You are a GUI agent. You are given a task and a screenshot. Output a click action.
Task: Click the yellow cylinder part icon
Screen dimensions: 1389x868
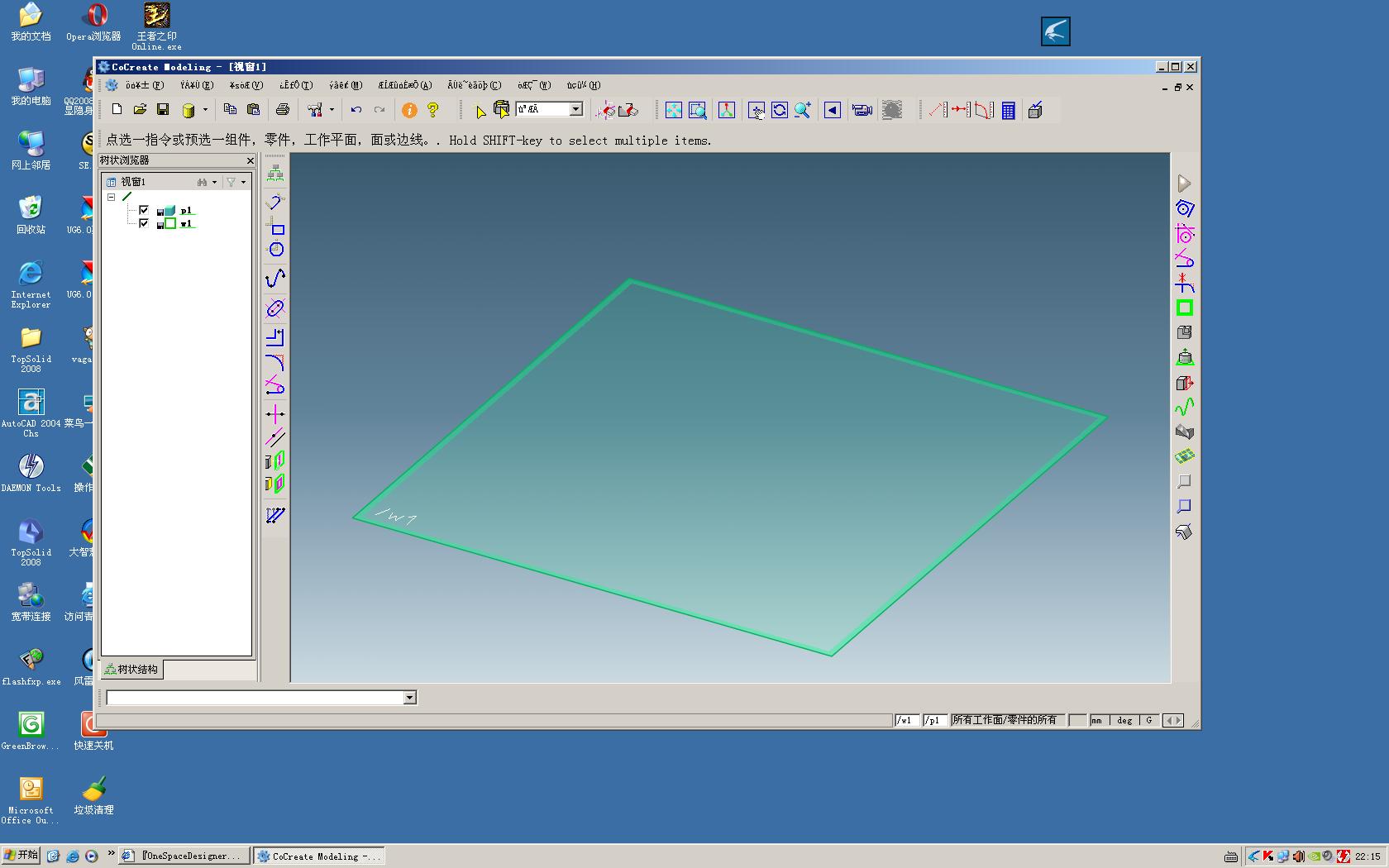click(x=189, y=110)
